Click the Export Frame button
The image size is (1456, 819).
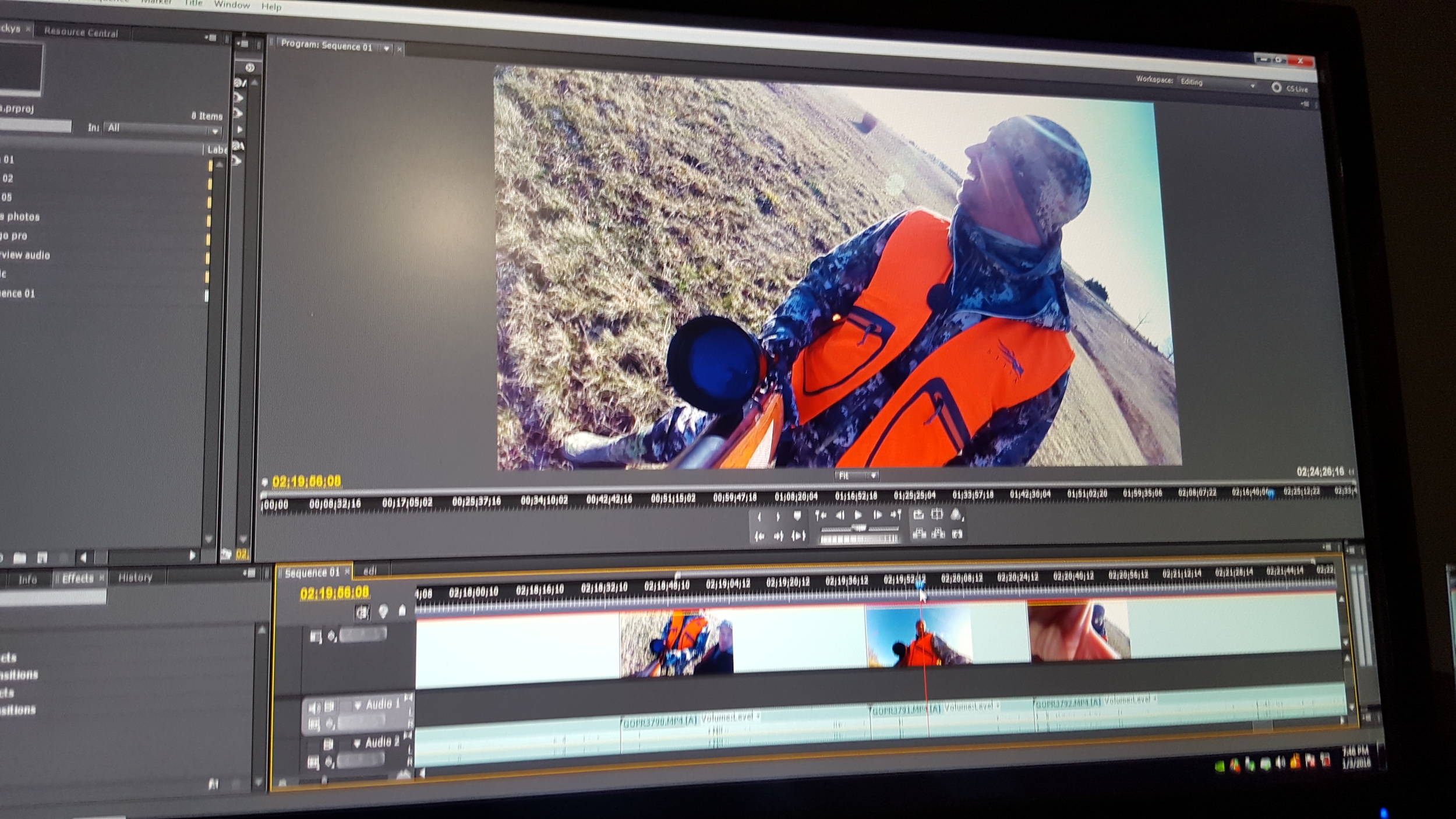tap(957, 534)
